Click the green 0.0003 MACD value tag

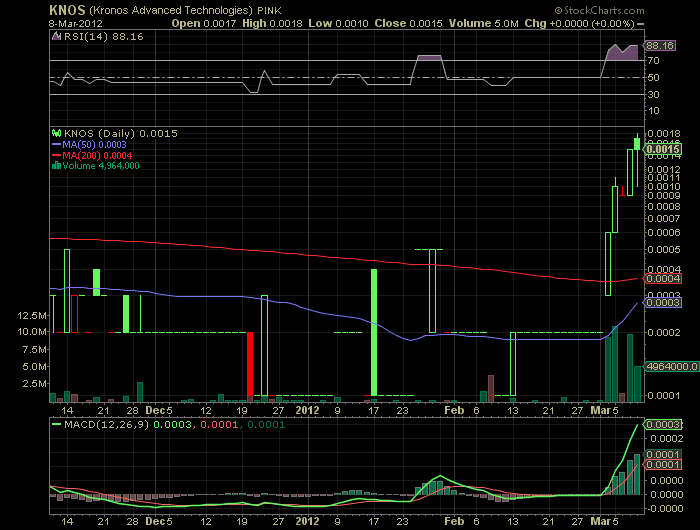pos(663,425)
